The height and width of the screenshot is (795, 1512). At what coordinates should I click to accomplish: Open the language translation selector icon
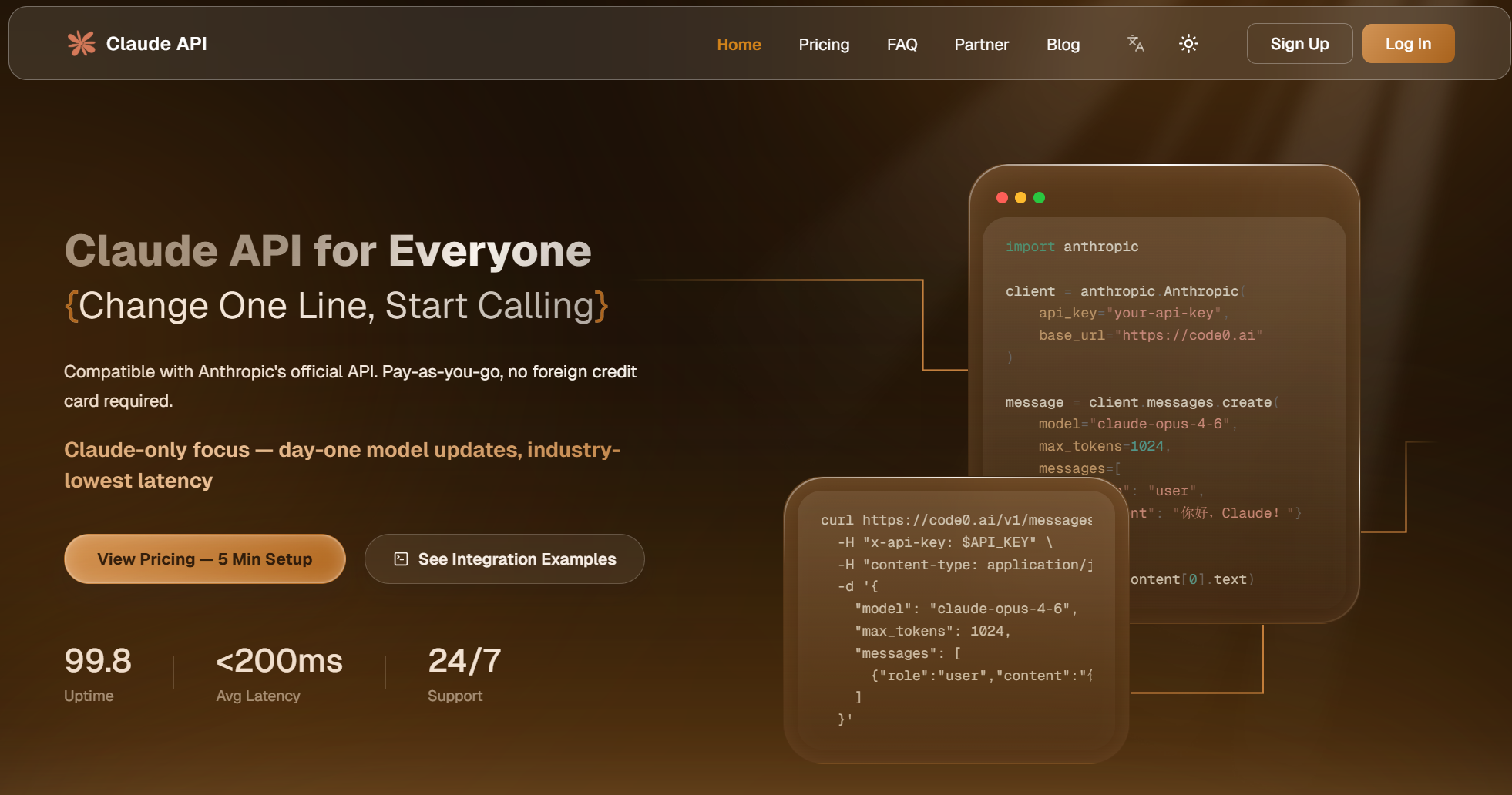click(1136, 44)
